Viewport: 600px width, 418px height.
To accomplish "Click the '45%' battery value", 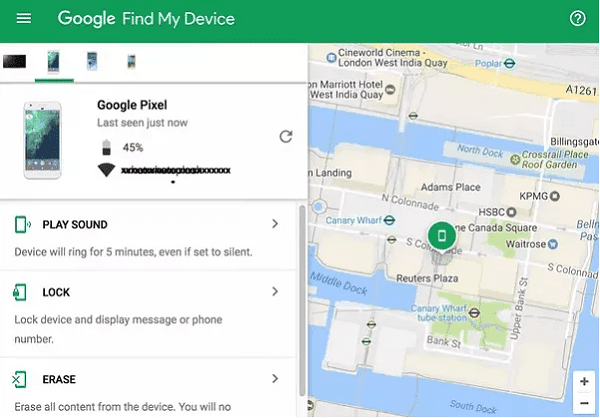I will pyautogui.click(x=133, y=147).
